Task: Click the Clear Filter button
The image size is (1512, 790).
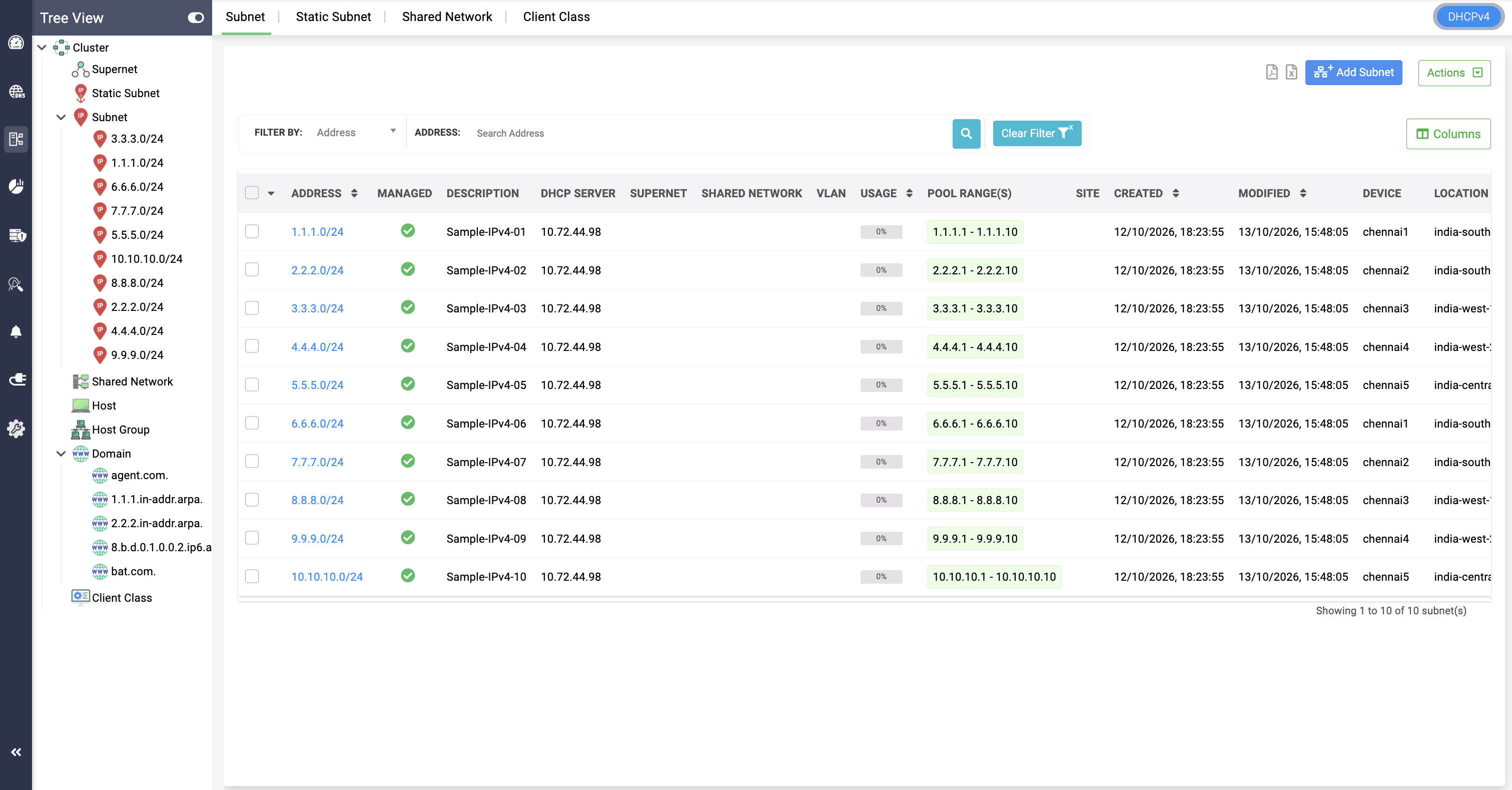Action: 1037,133
